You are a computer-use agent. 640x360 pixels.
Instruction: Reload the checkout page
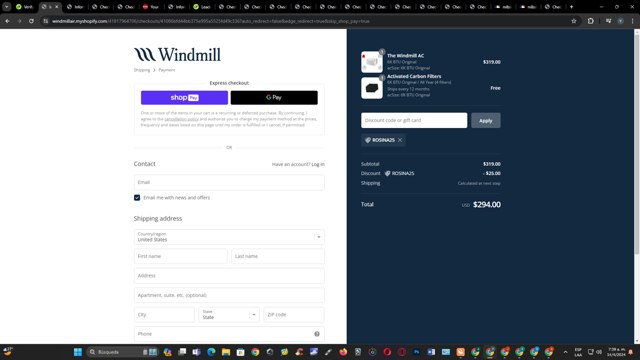point(31,21)
